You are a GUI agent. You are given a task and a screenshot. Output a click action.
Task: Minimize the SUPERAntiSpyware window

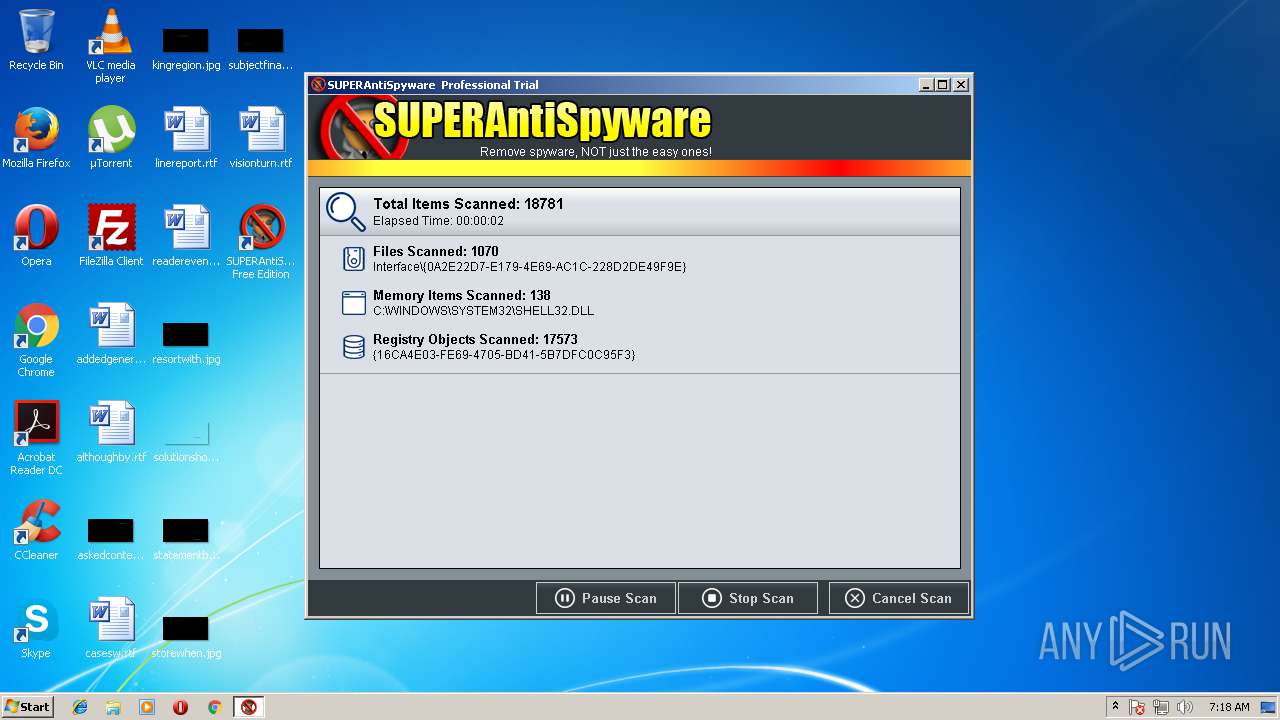(926, 85)
